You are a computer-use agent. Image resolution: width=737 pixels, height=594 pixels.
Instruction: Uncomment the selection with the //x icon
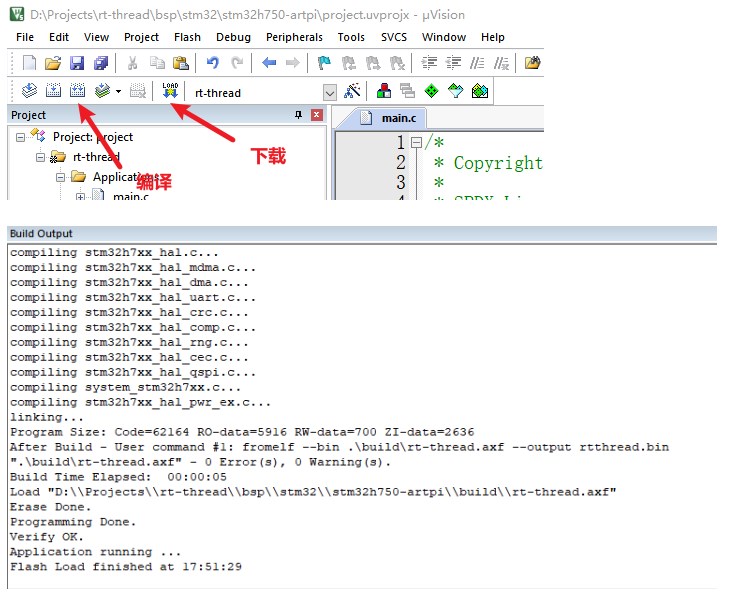(501, 63)
